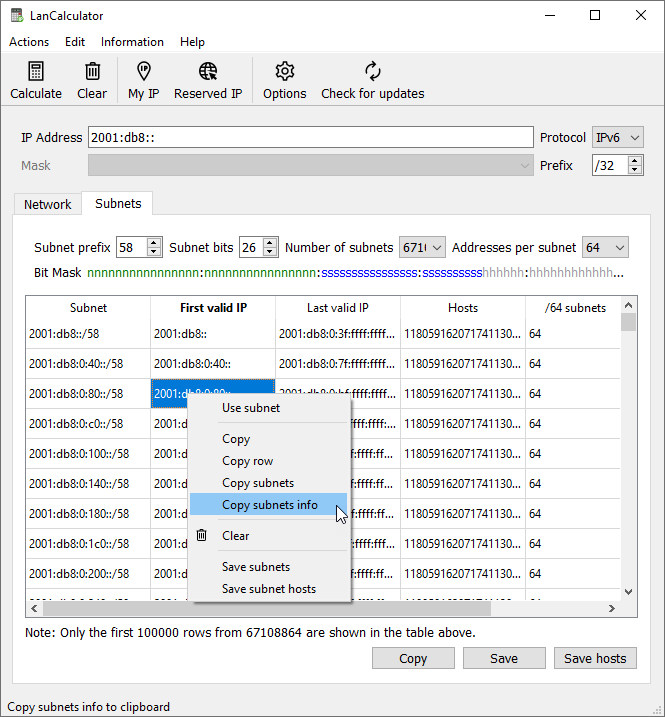Click the Last valid IP column header
Screen dimensions: 665x717
(338, 308)
